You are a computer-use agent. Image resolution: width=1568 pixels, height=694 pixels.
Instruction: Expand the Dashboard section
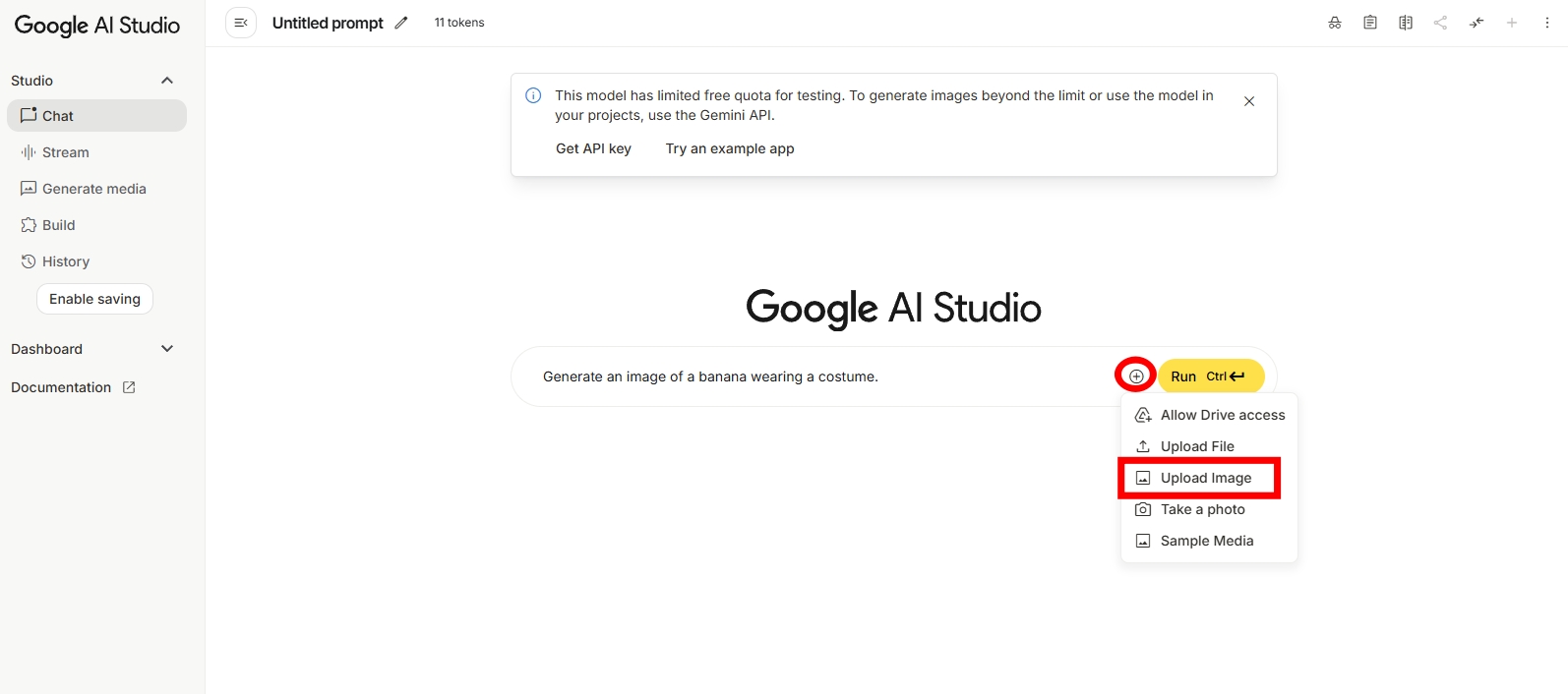click(x=167, y=349)
